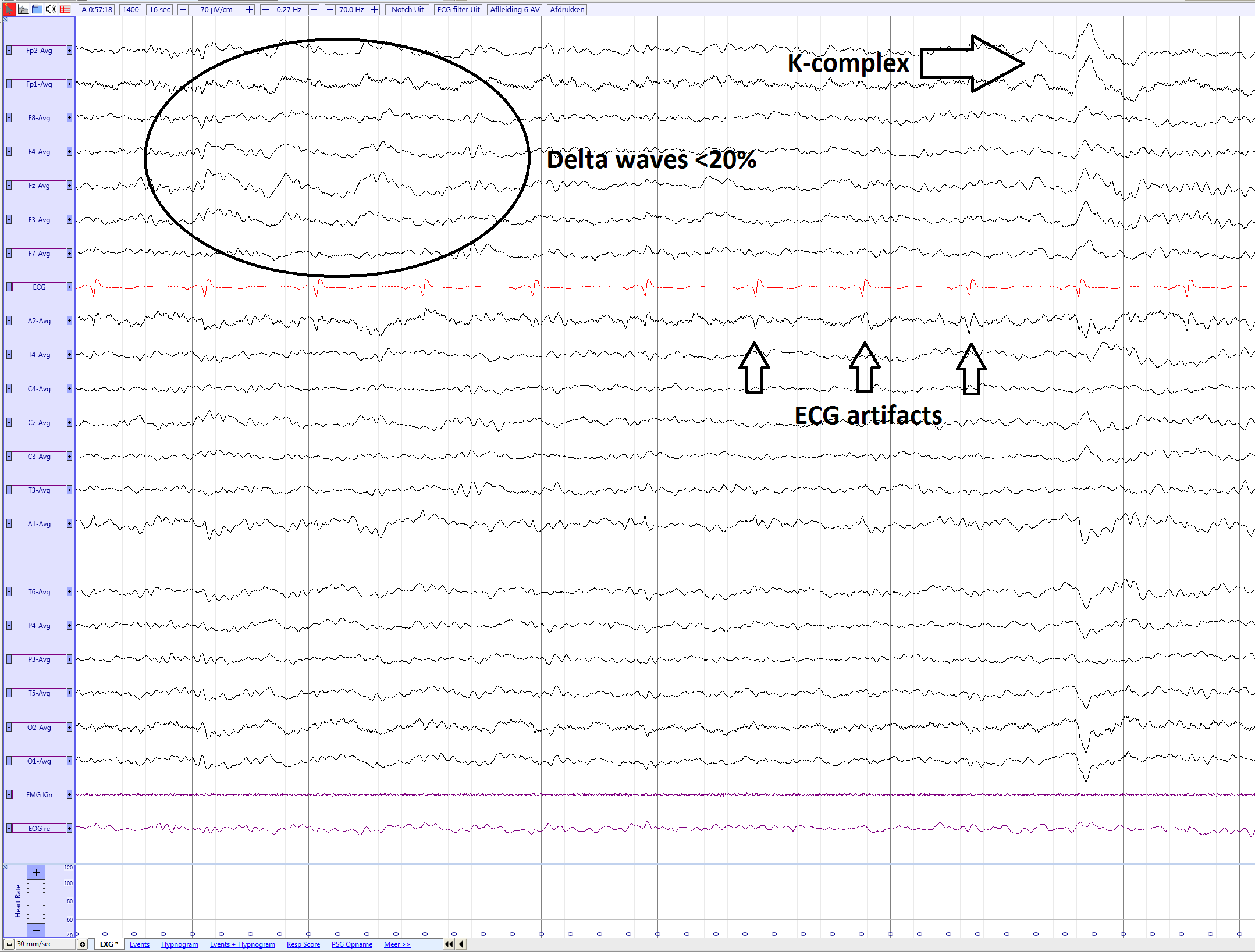Click the red pointer cursor tool icon
Viewport: 1255px width, 952px height.
[x=9, y=9]
